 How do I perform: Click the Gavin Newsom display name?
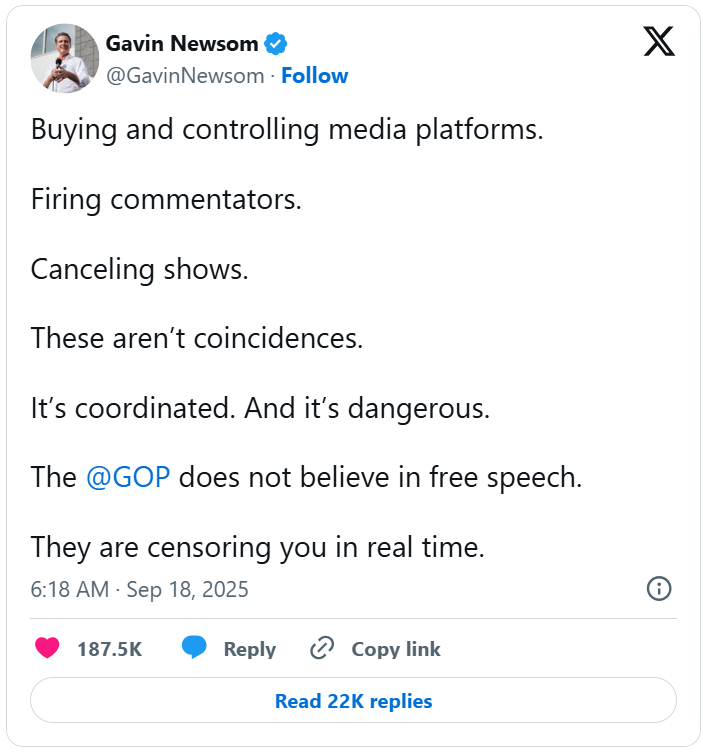182,44
